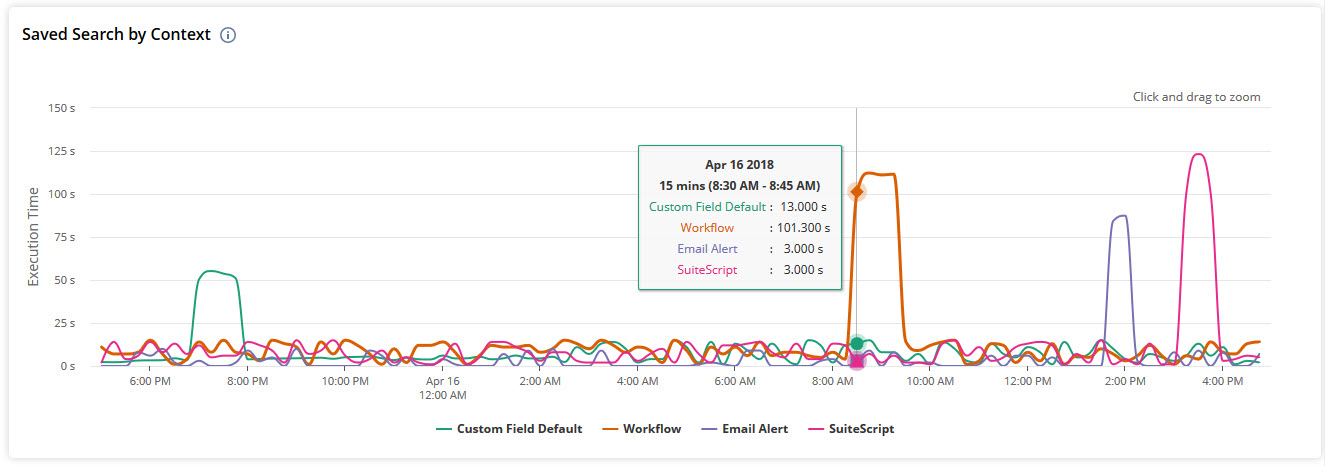Select the green Custom Field Default data marker

click(857, 343)
